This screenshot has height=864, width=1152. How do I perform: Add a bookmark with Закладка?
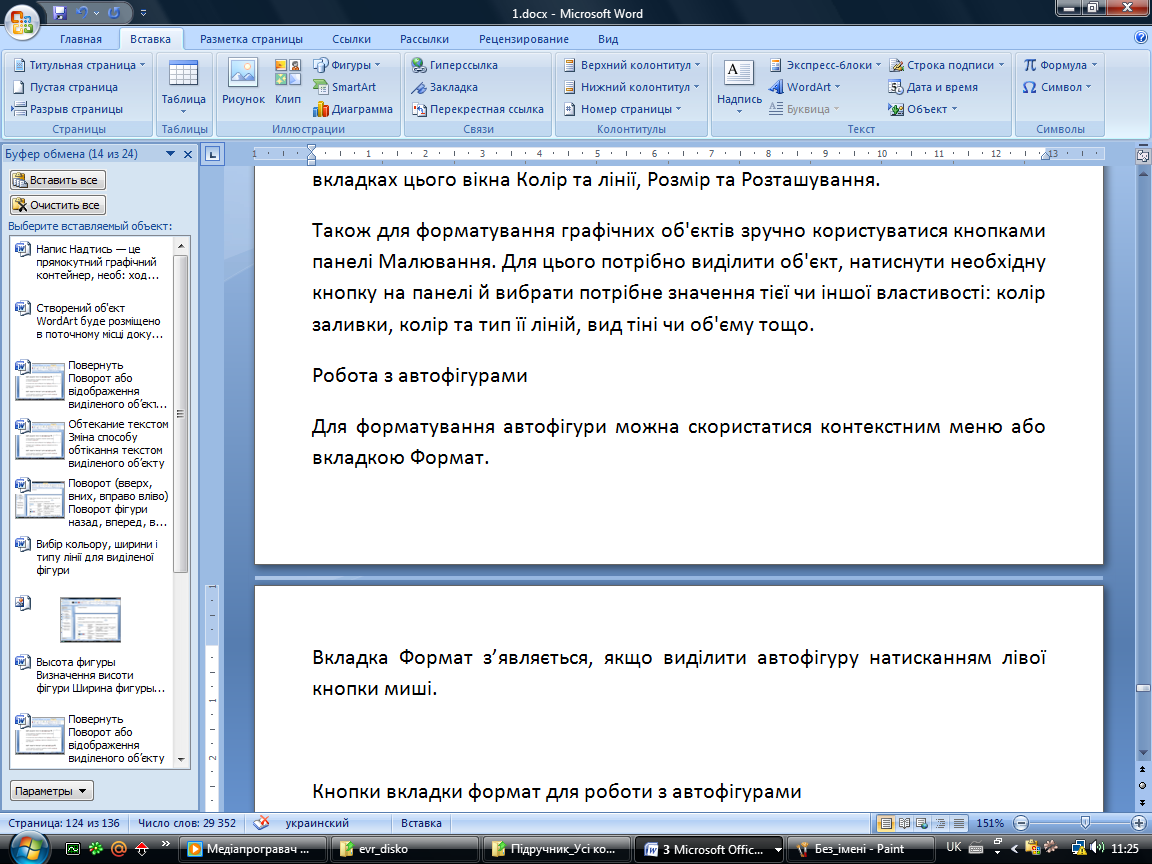444,87
